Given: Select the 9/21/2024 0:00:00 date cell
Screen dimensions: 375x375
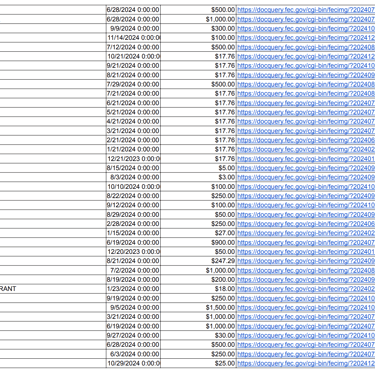Looking at the screenshot, I should point(133,66).
